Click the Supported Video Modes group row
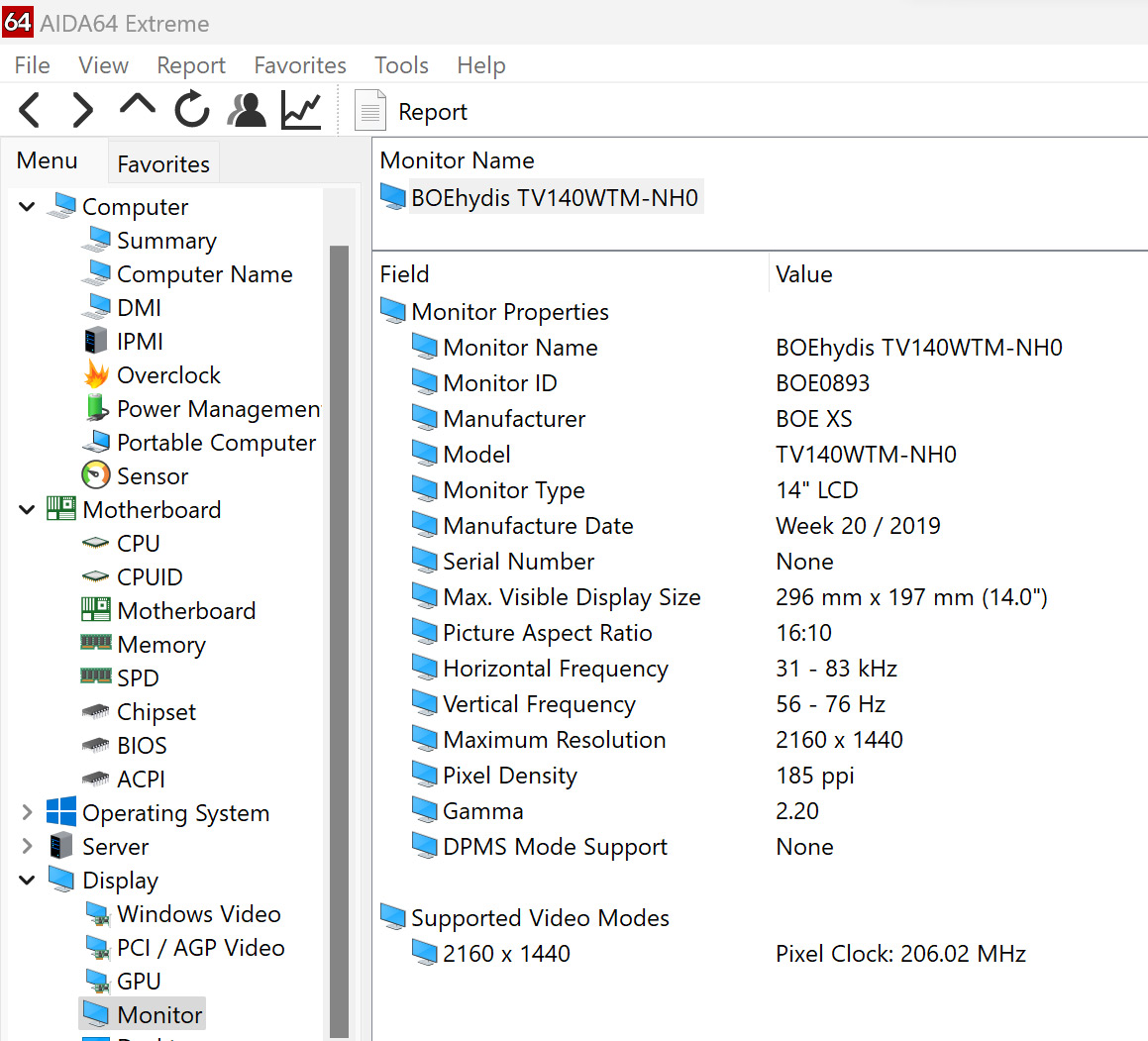The width and height of the screenshot is (1148, 1041). (525, 917)
